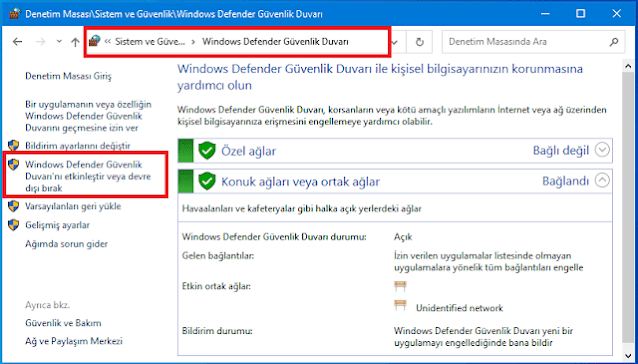This screenshot has width=638, height=364.
Task: Go back with the Back arrow
Action: (17, 41)
